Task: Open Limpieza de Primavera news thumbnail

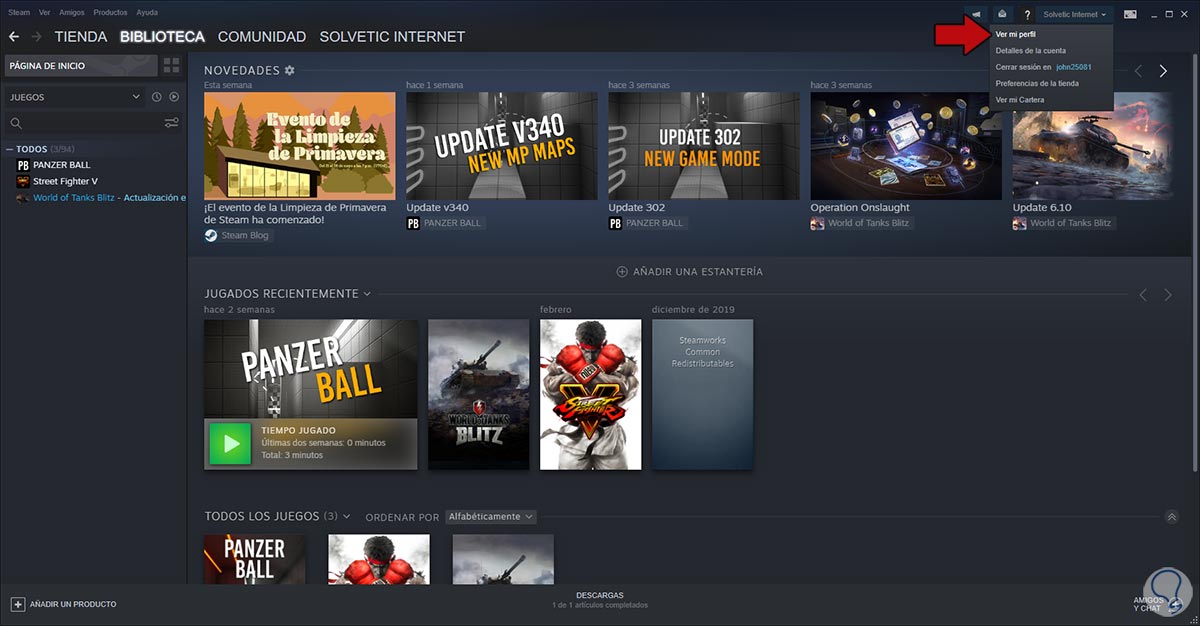Action: click(299, 146)
